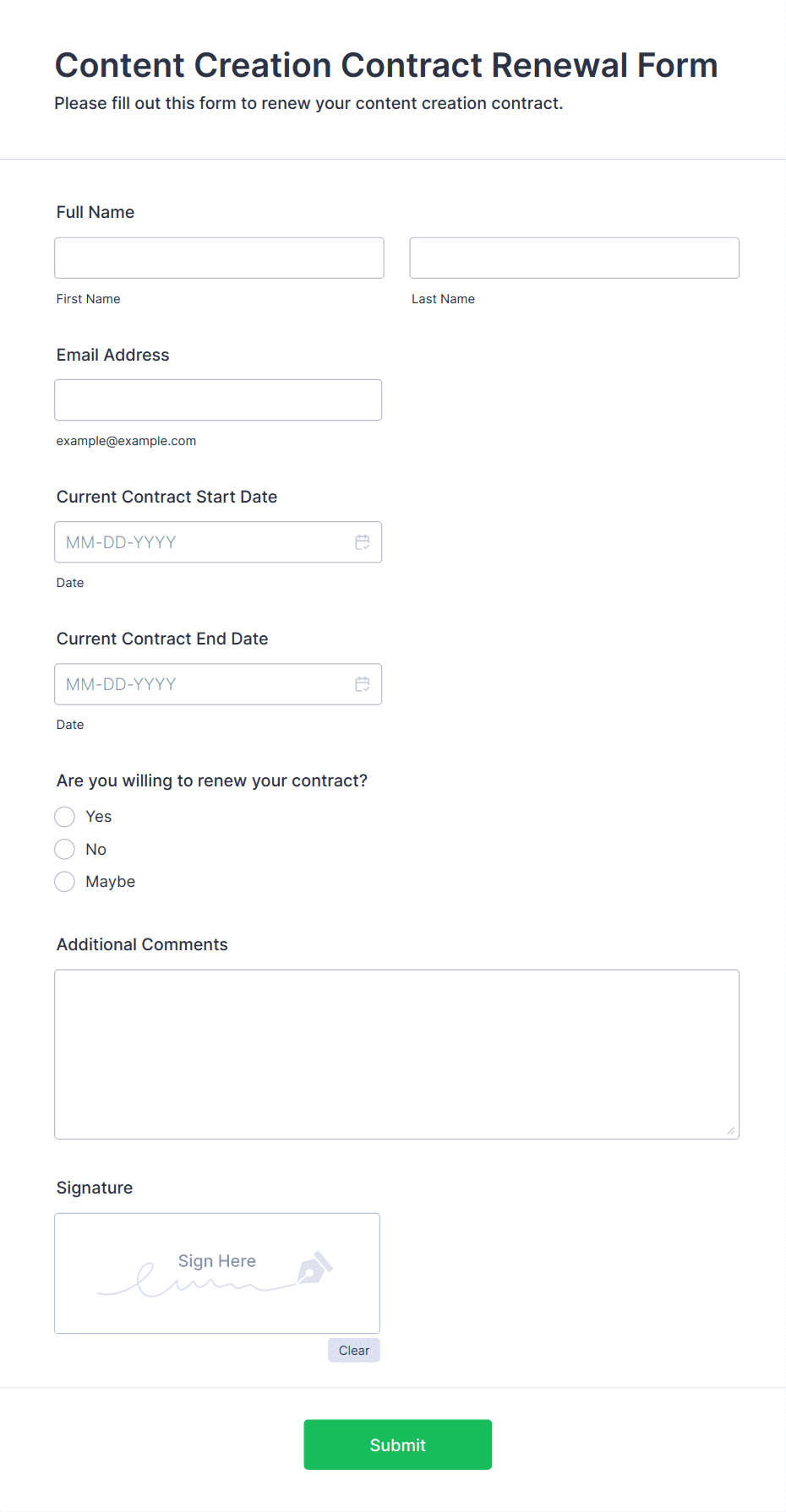
Task: Click inside Additional Comments text area
Action: coord(396,1054)
